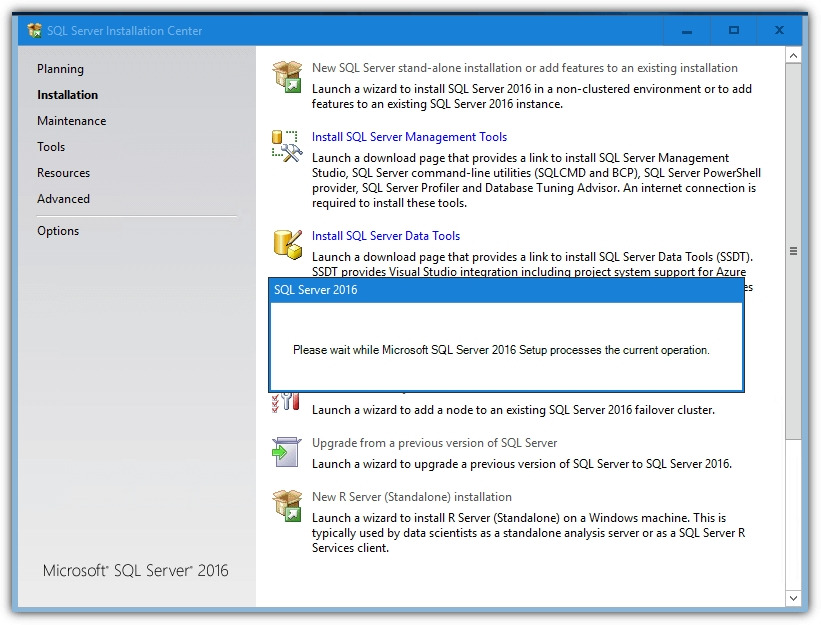Select the Installation section

pos(68,95)
